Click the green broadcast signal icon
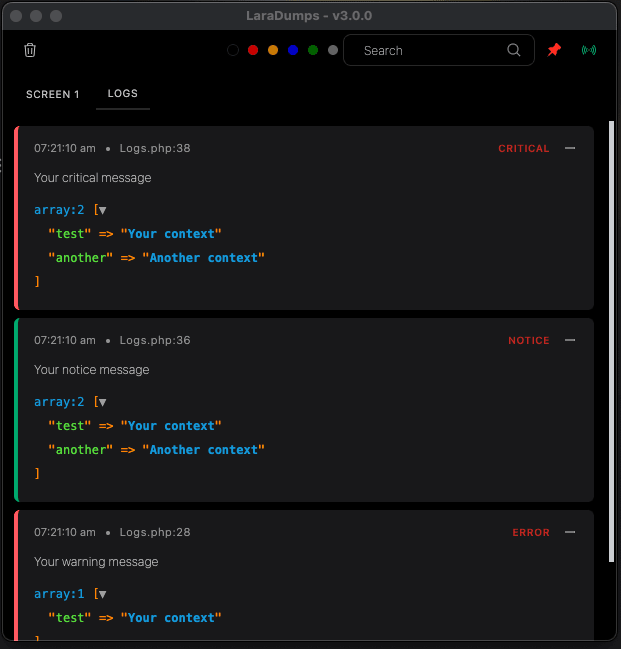 (x=588, y=50)
